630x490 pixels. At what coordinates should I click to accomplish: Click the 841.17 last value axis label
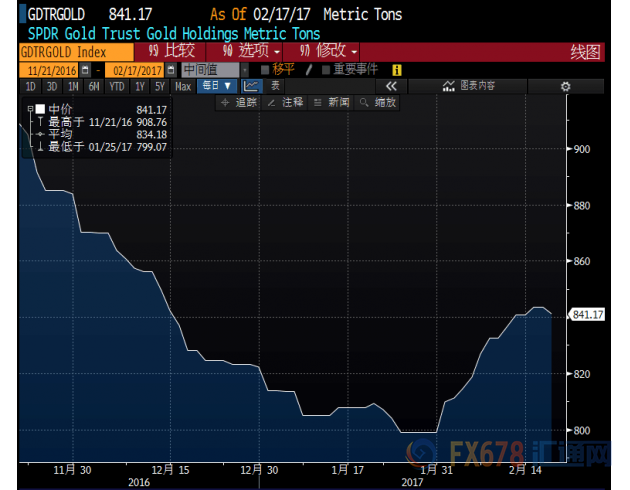click(587, 314)
